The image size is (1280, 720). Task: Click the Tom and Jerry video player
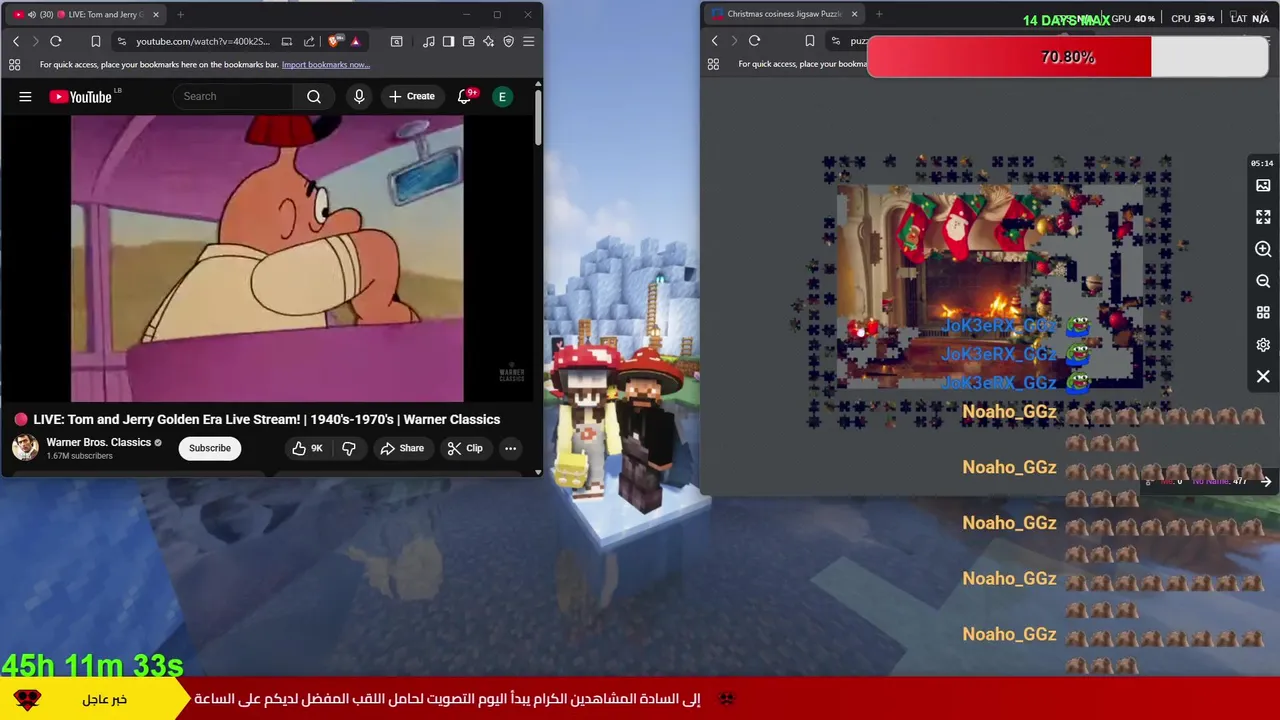pos(267,258)
